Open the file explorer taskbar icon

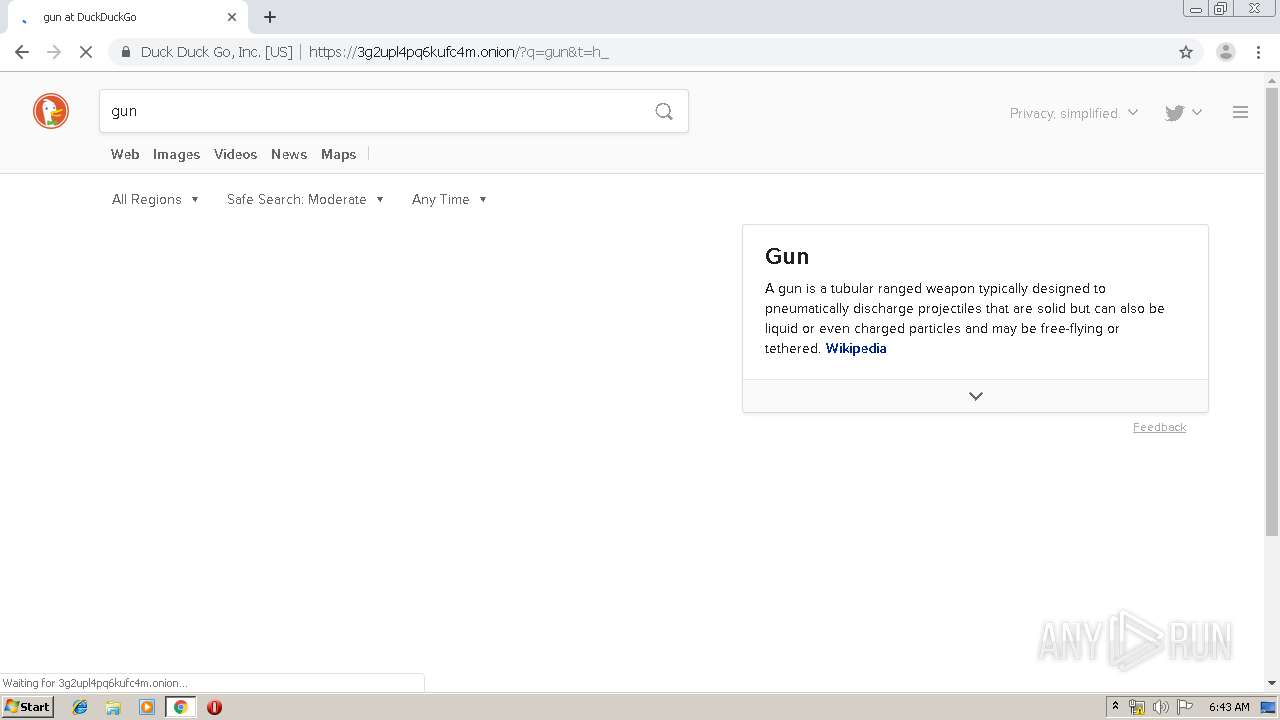click(x=113, y=707)
